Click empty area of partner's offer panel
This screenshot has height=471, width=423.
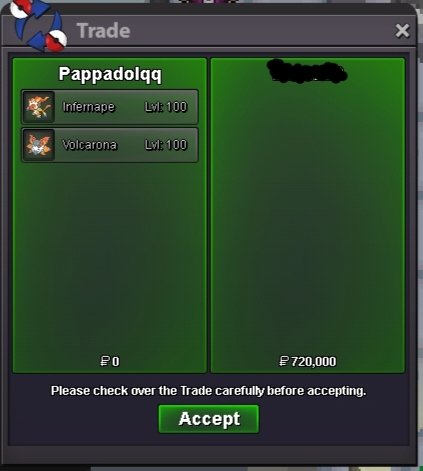(x=308, y=217)
